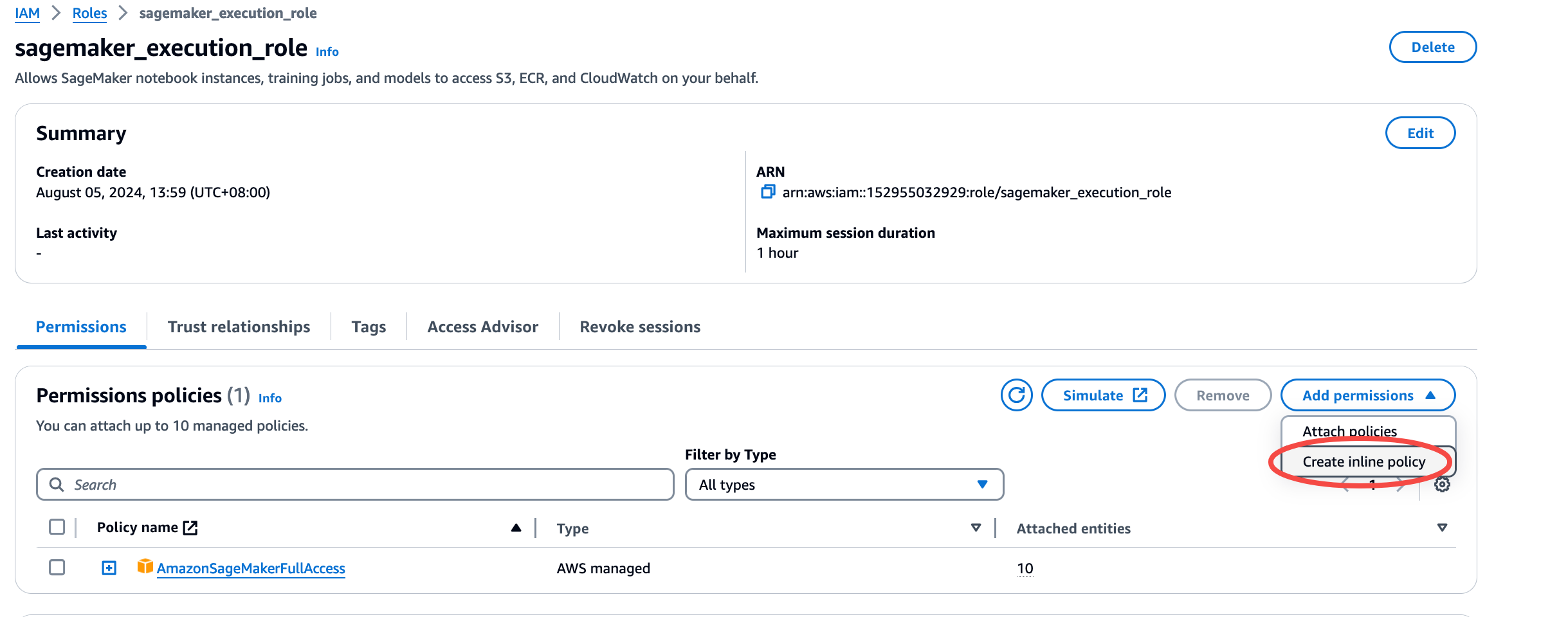Viewport: 1568px width, 617px height.
Task: Click the disabled Remove button
Action: pyautogui.click(x=1223, y=395)
